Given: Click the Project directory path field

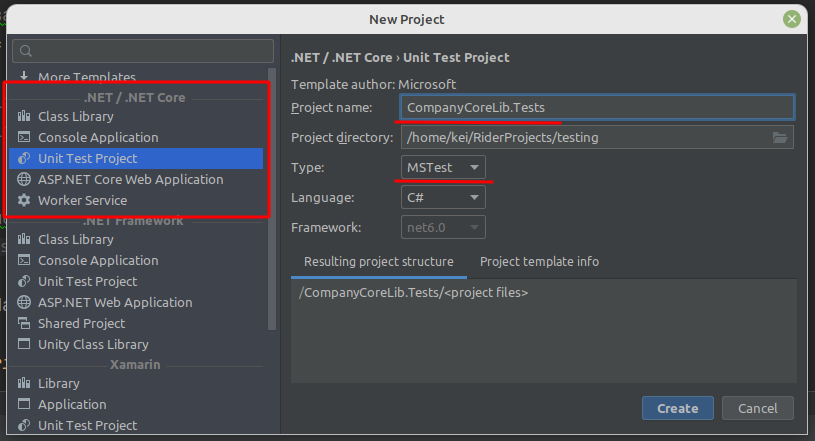Looking at the screenshot, I should coord(584,137).
